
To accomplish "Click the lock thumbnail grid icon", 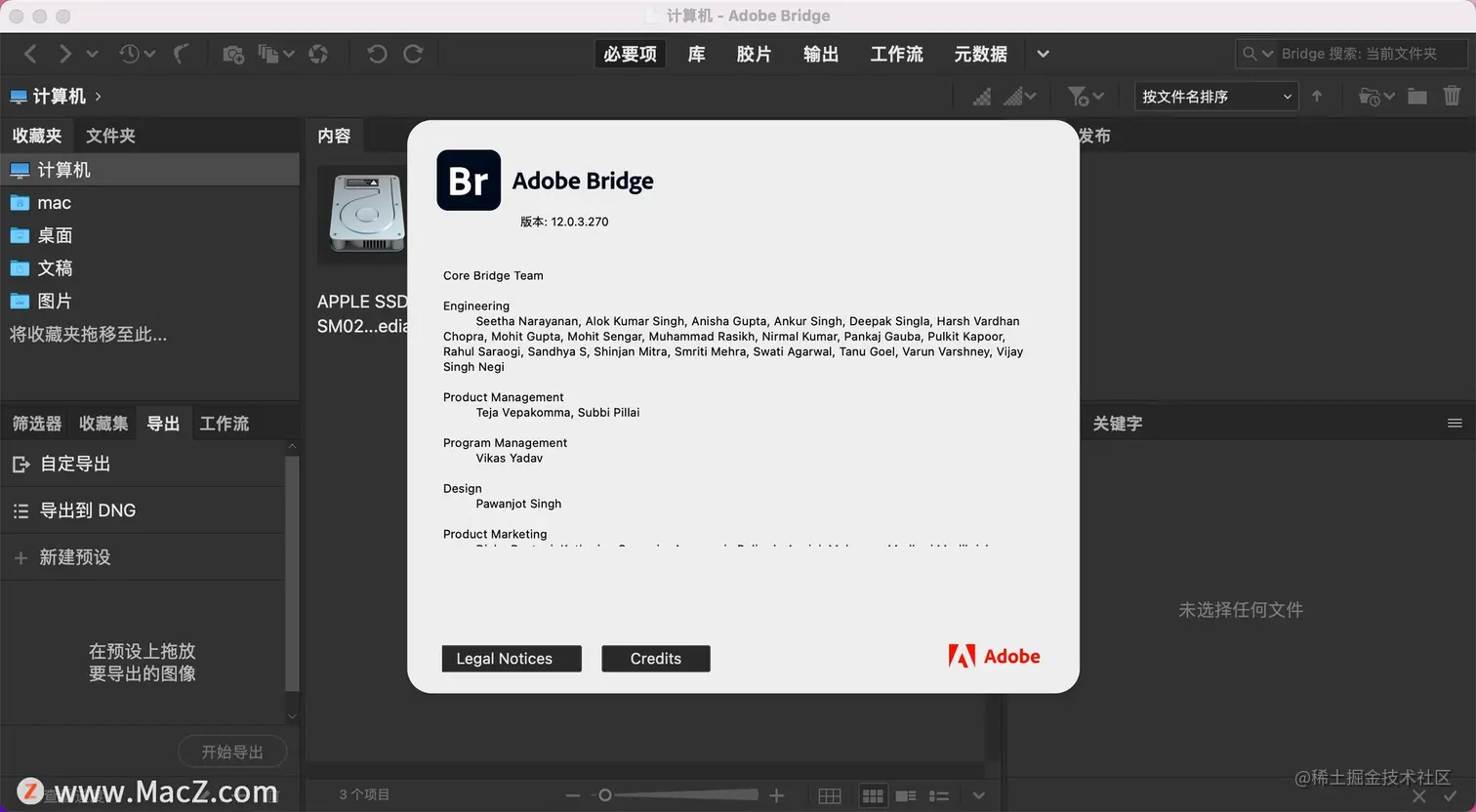I will pyautogui.click(x=830, y=795).
